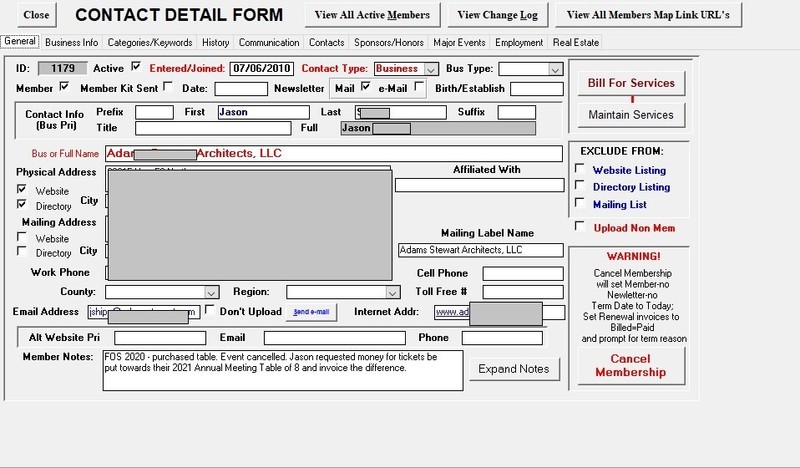Toggle the Member checkbox

[x=64, y=86]
